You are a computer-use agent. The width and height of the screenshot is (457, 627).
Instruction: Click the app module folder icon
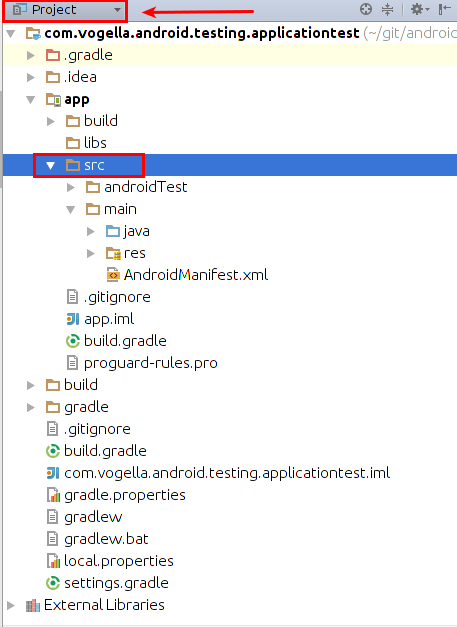[x=53, y=99]
